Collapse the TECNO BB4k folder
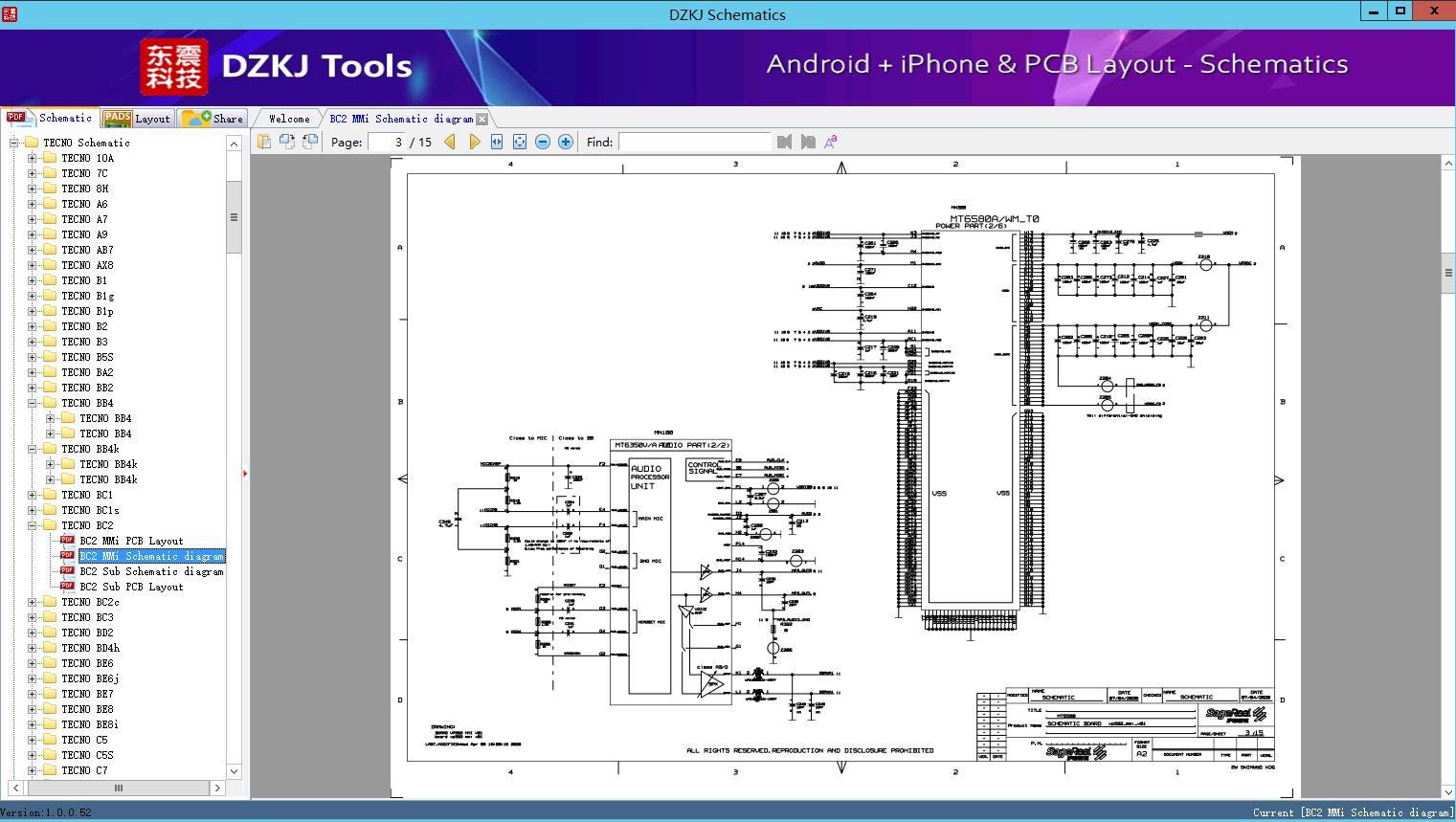Image resolution: width=1456 pixels, height=822 pixels. [33, 449]
